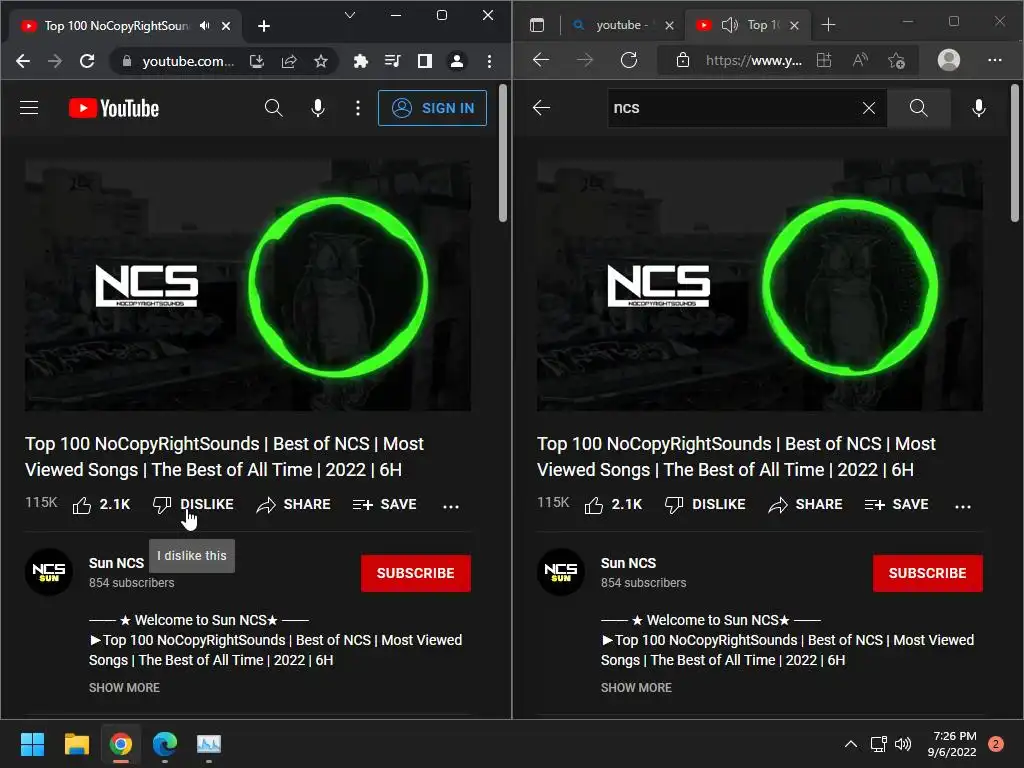Open Windows Start menu
This screenshot has height=768, width=1024.
coord(32,744)
